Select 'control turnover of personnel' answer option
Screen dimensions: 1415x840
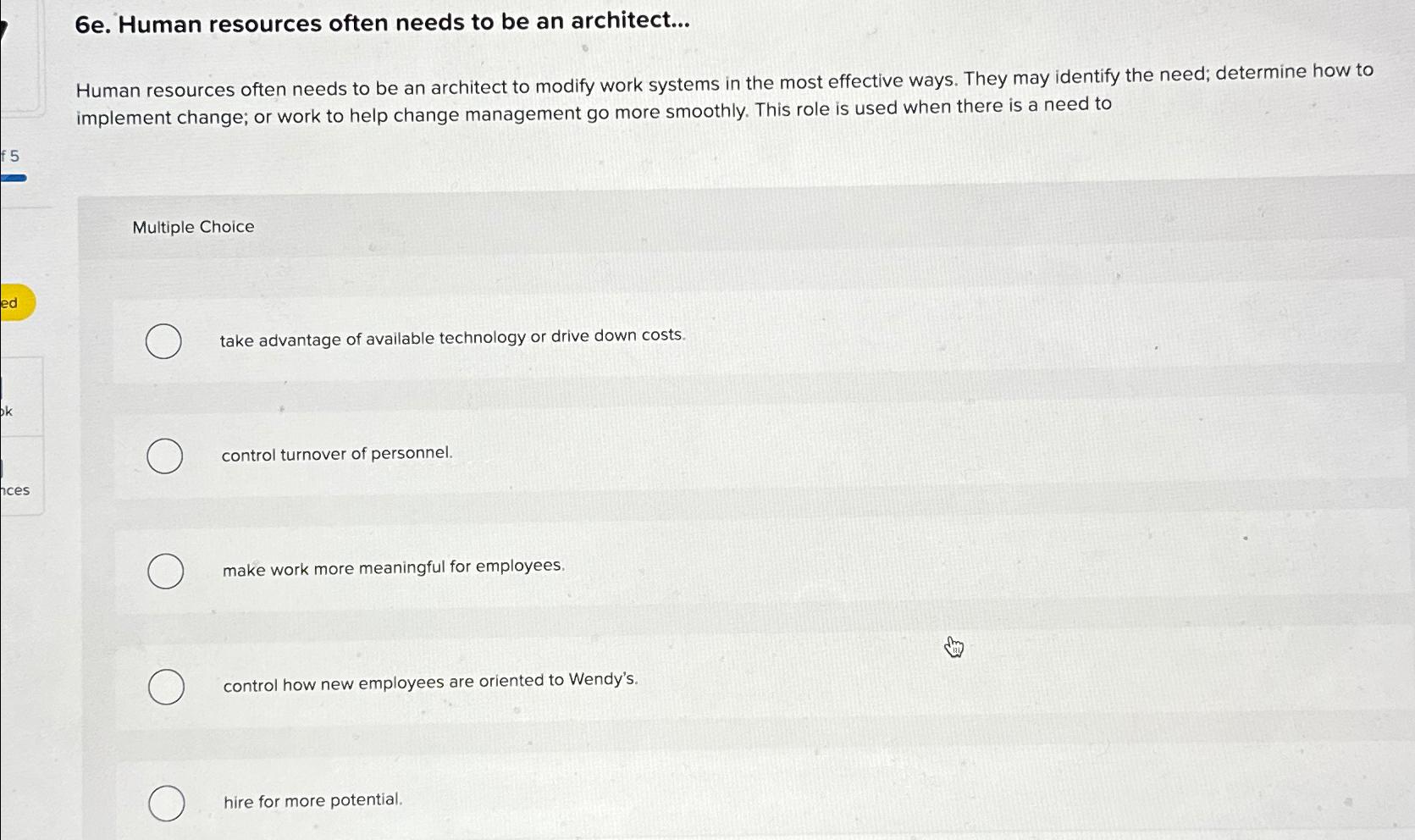[164, 456]
